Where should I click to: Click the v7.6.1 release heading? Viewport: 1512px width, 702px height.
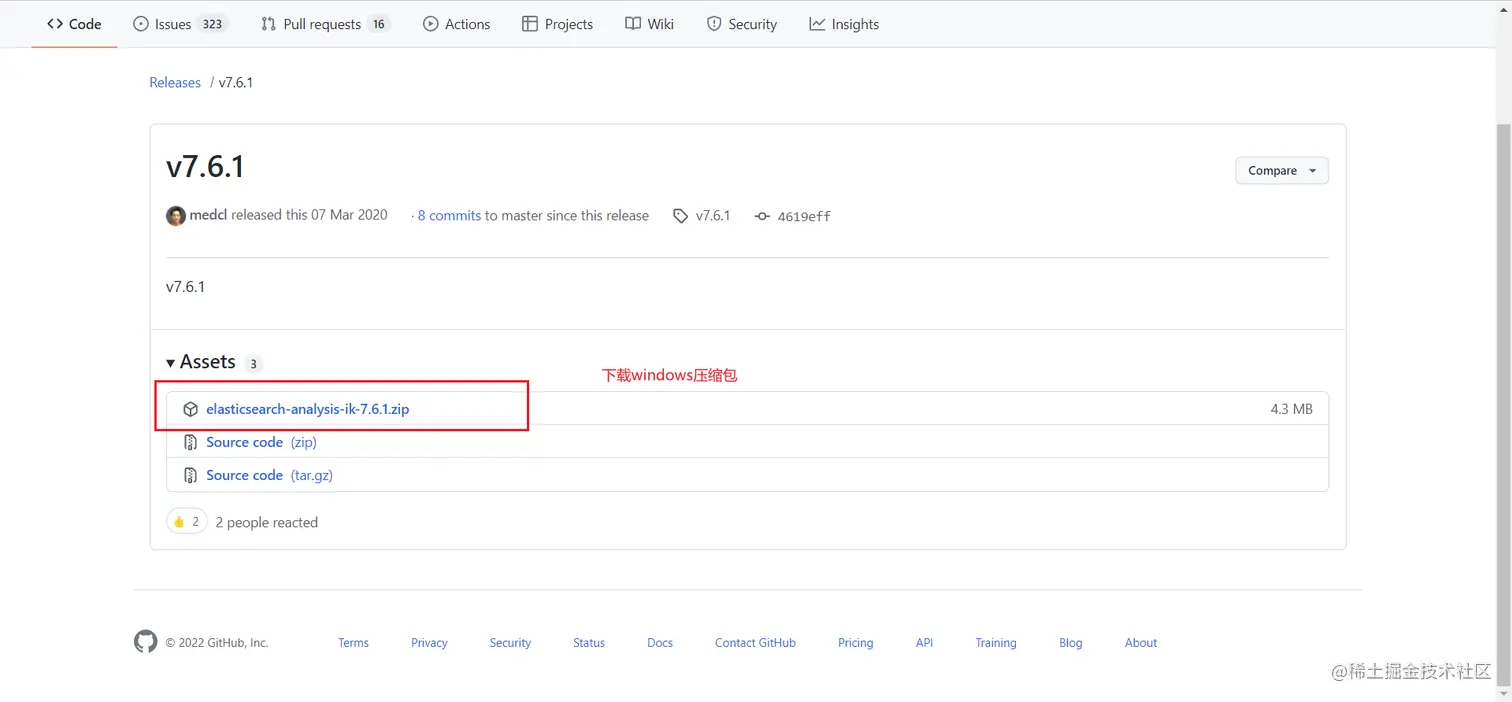(x=205, y=166)
